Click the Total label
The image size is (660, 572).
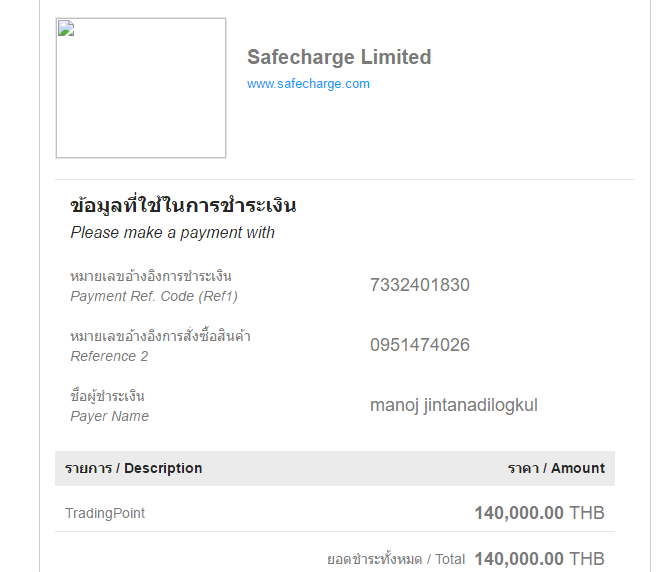[396, 559]
